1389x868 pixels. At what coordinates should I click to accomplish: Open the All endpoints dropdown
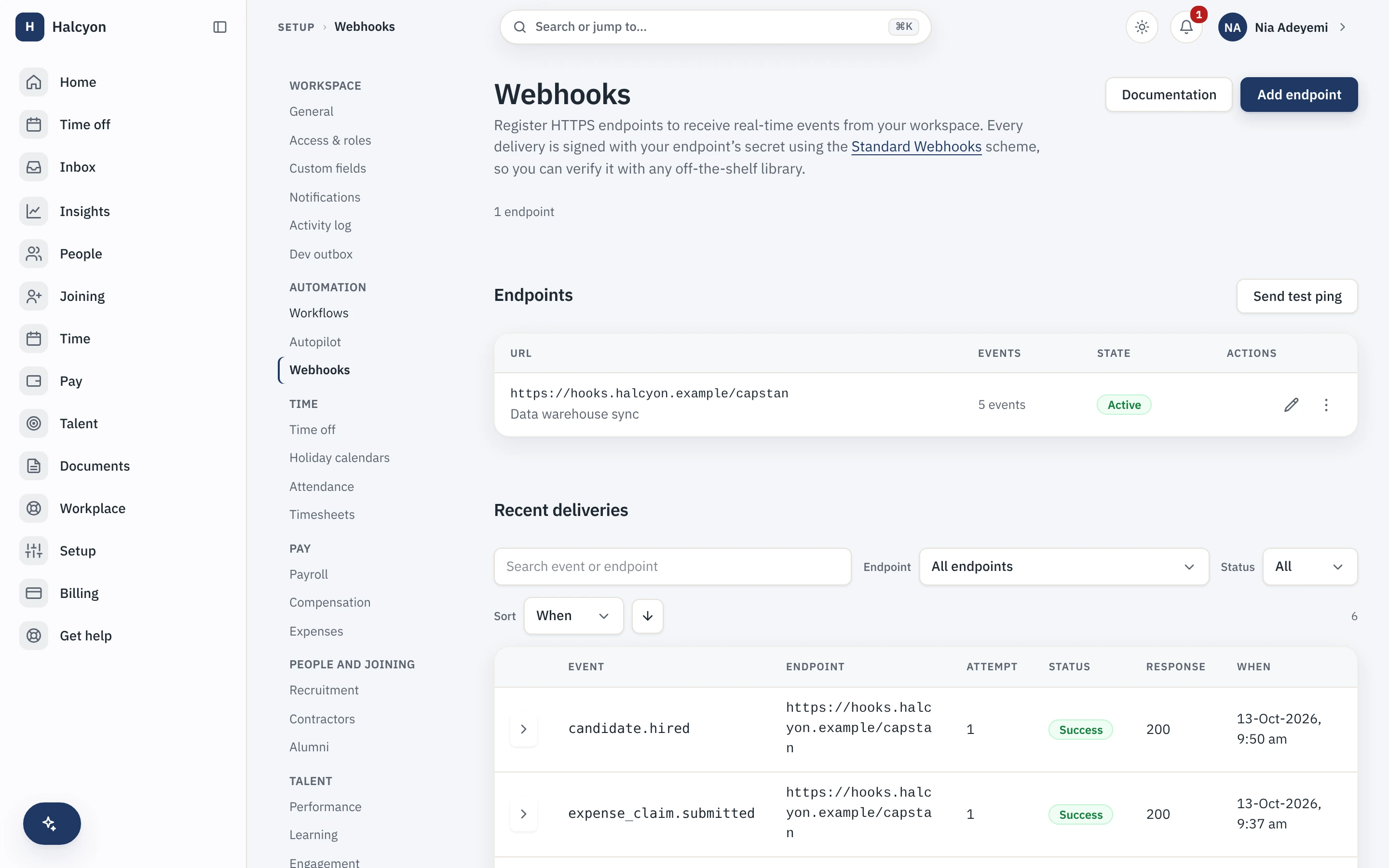(x=1063, y=567)
